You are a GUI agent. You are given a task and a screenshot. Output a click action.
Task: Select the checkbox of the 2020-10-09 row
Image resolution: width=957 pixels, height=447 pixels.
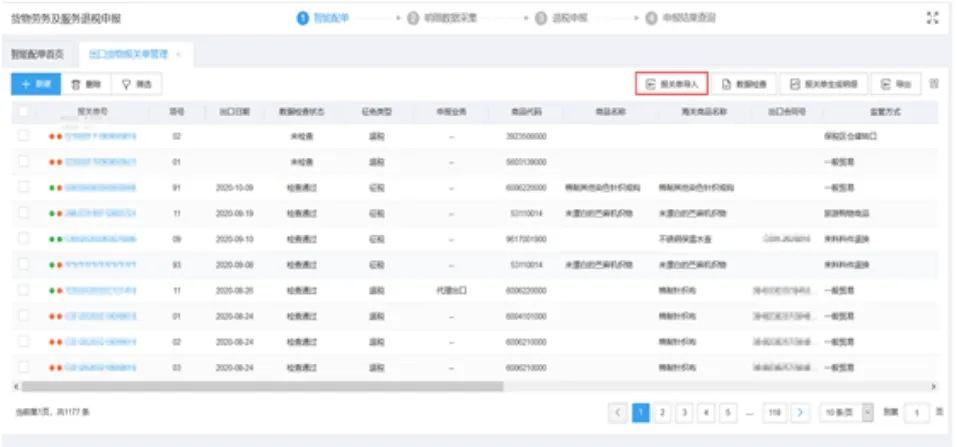click(23, 187)
